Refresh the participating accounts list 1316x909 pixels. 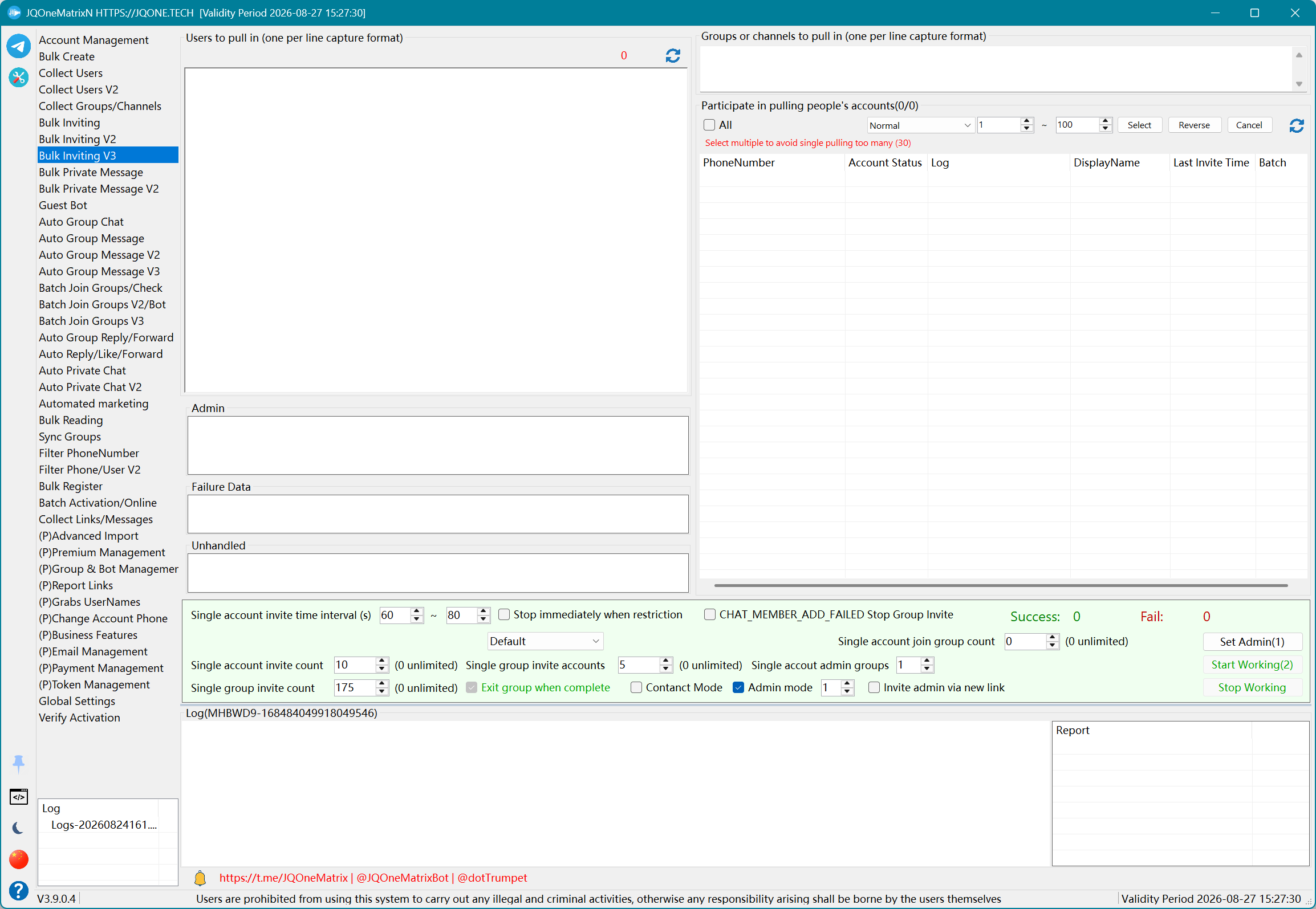point(1297,125)
